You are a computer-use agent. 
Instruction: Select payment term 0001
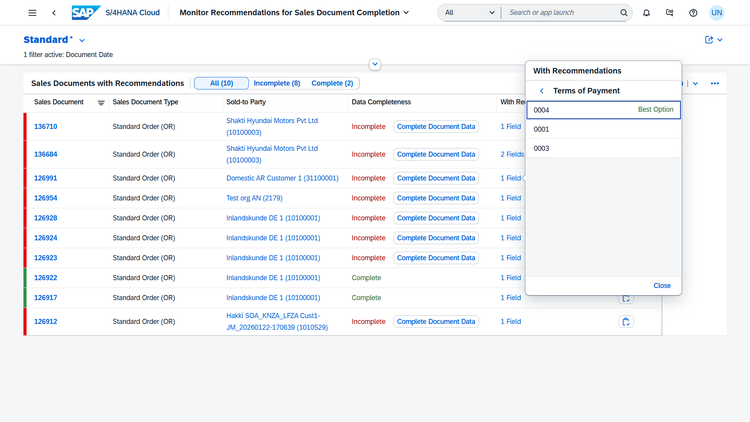tap(603, 129)
